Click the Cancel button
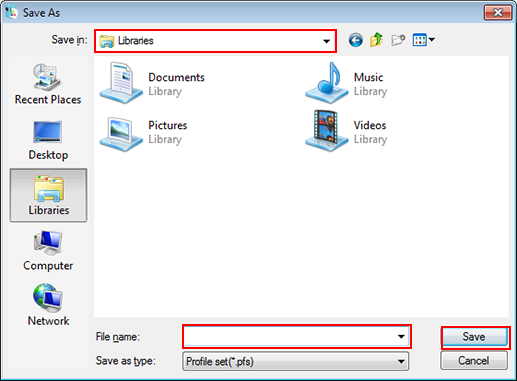The width and height of the screenshot is (517, 381). [474, 361]
